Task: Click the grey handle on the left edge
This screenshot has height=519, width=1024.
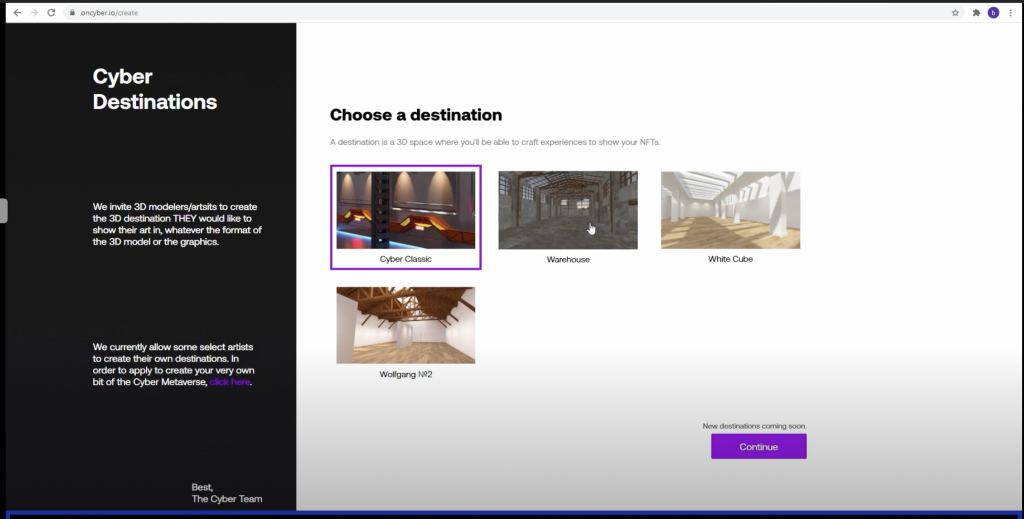Action: pyautogui.click(x=3, y=211)
